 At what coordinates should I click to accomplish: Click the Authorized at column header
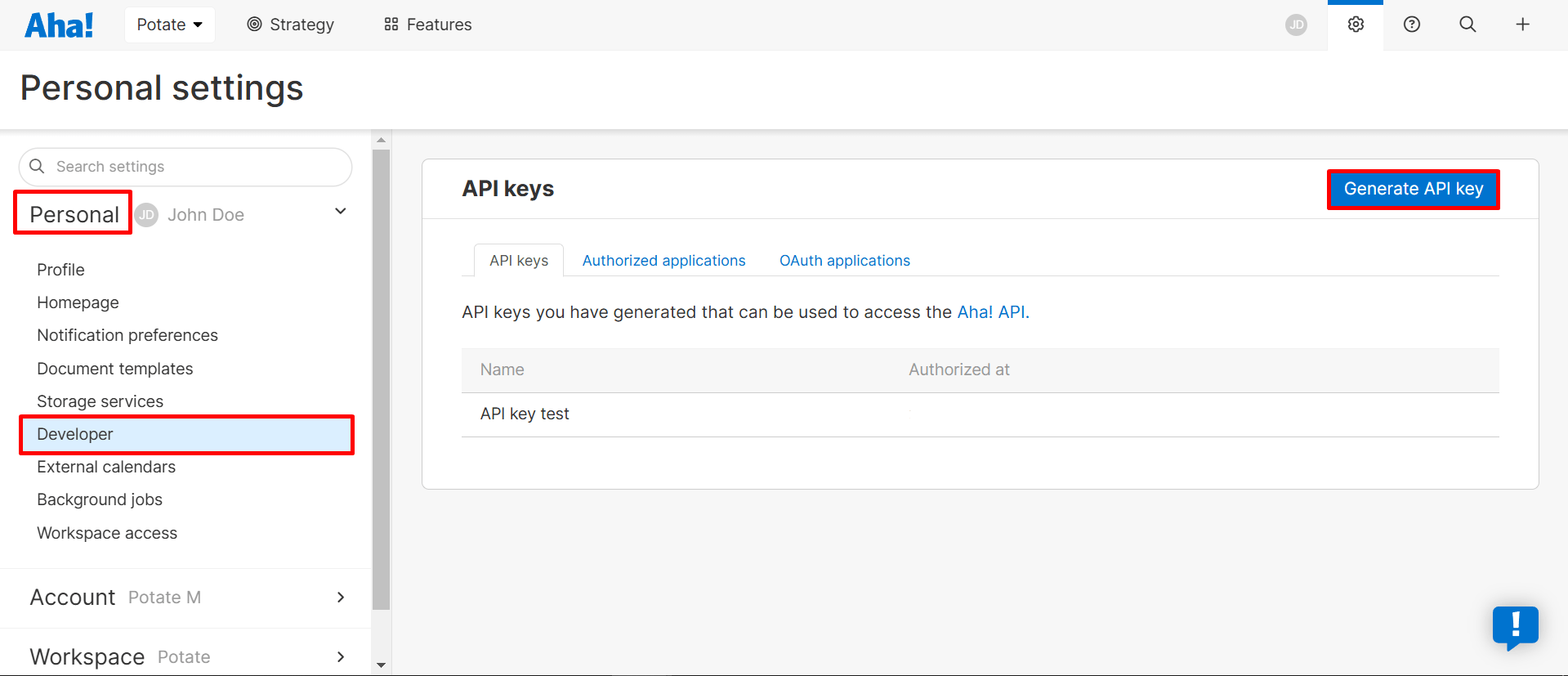[x=959, y=369]
